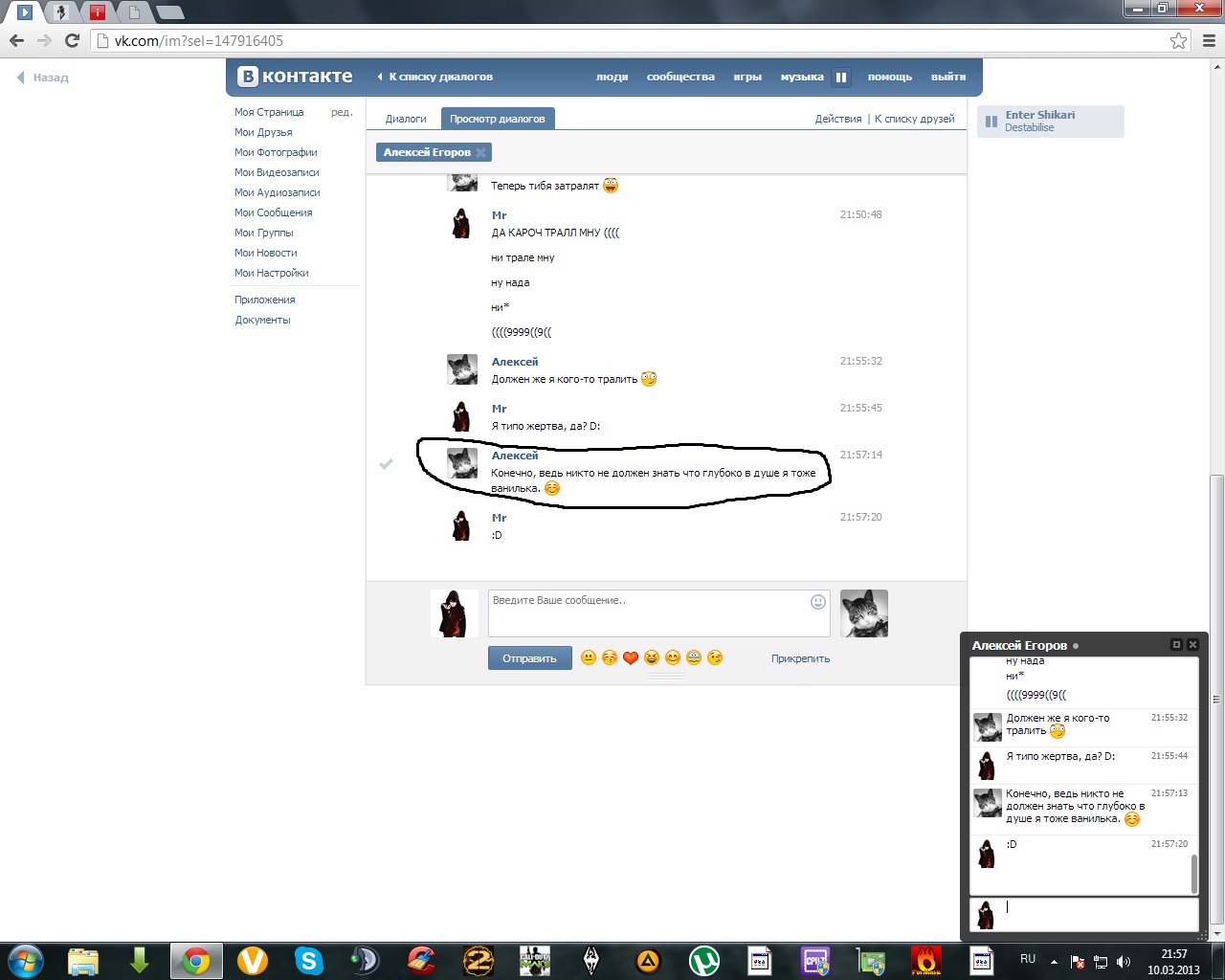
Task: Open the cat avatar beside the message box
Action: coord(864,613)
